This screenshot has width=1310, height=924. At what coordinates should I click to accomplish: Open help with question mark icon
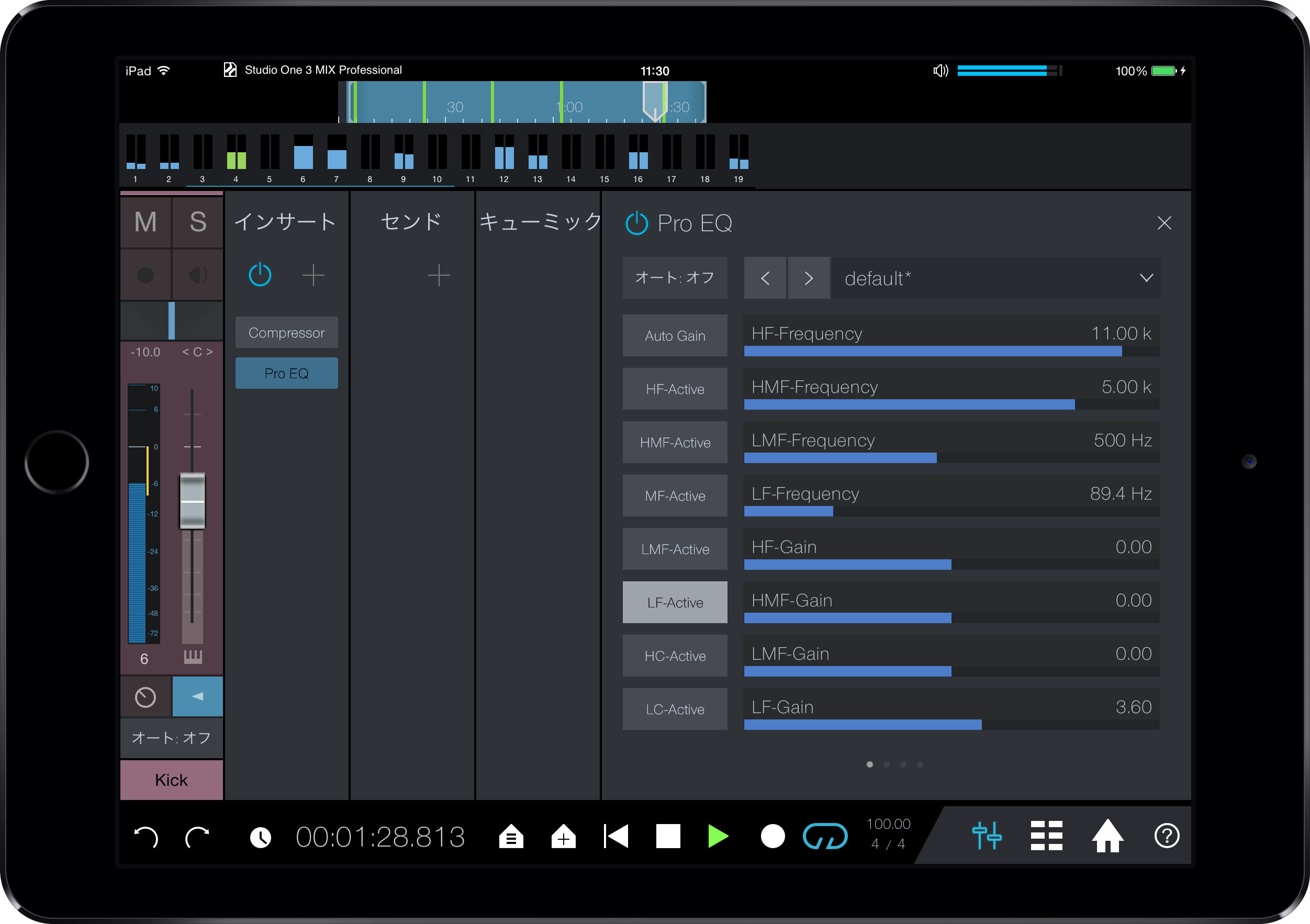pos(1167,836)
